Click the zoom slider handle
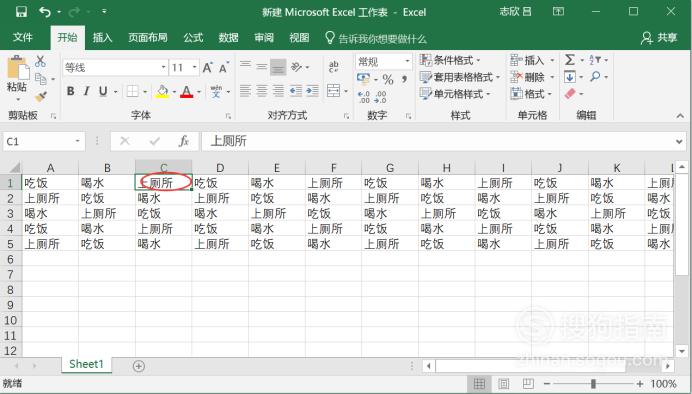This screenshot has height=394, width=692. point(594,384)
